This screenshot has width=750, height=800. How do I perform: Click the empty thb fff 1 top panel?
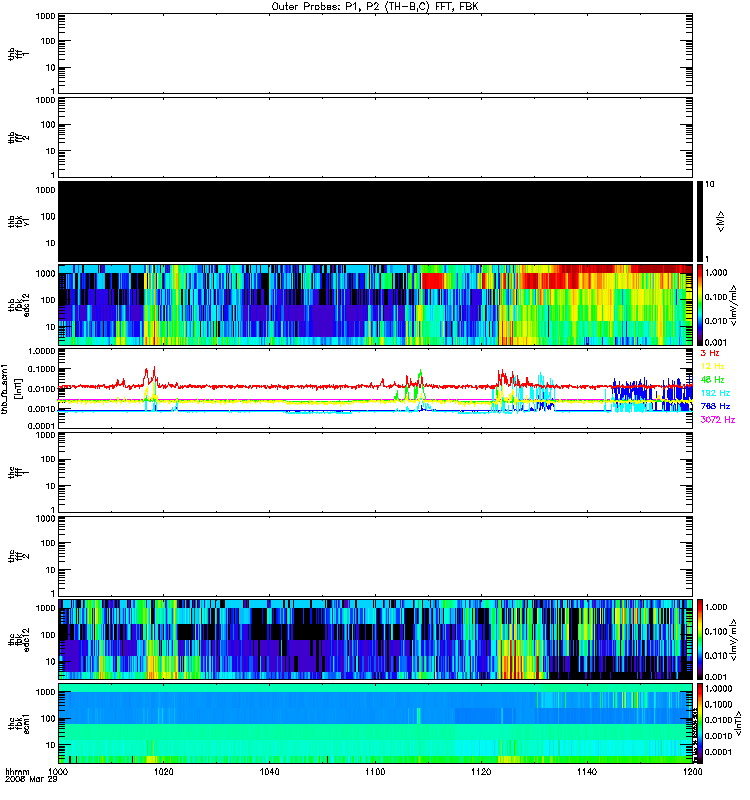pyautogui.click(x=376, y=54)
